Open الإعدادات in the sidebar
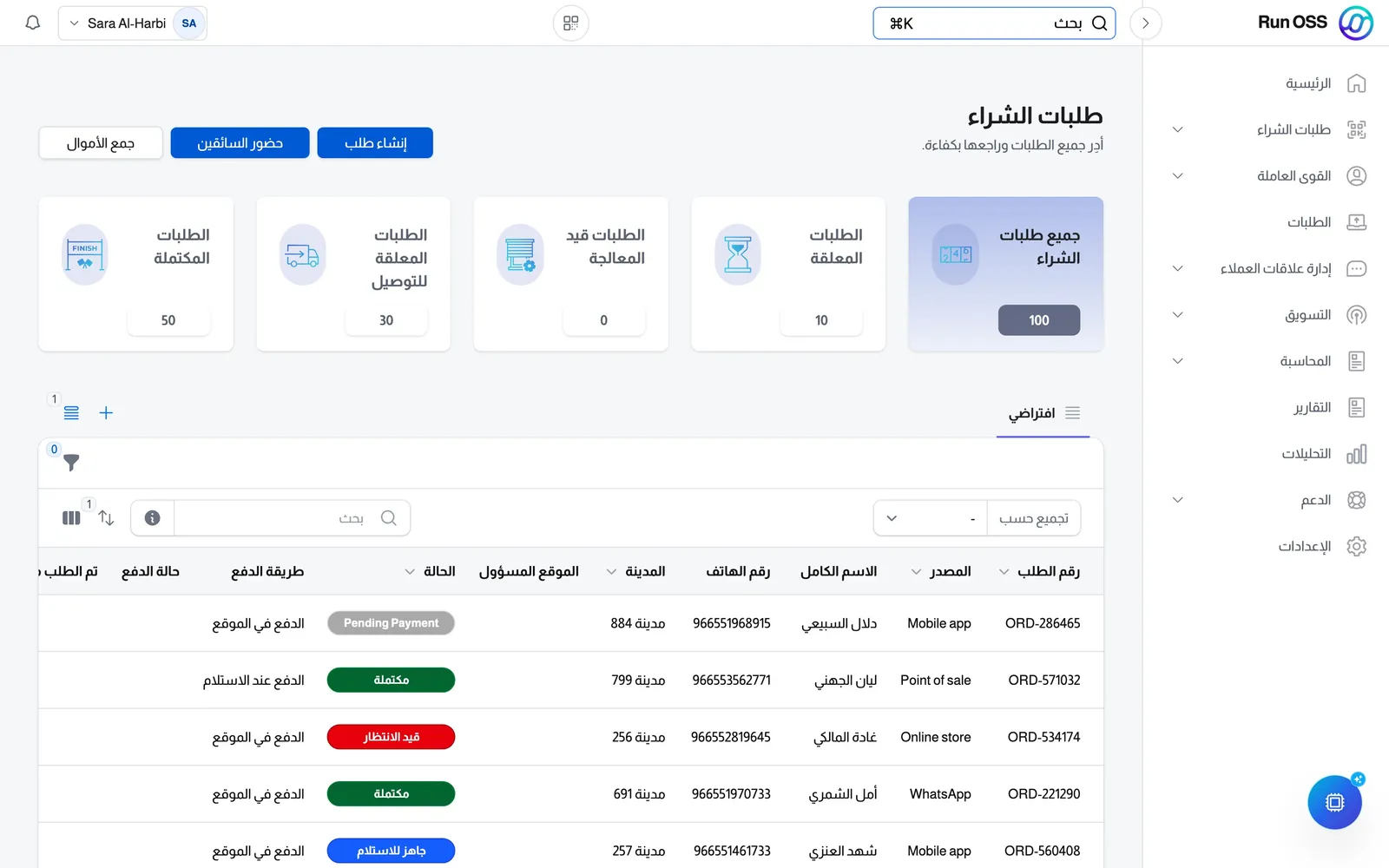Viewport: 1389px width, 868px height. 1304,546
